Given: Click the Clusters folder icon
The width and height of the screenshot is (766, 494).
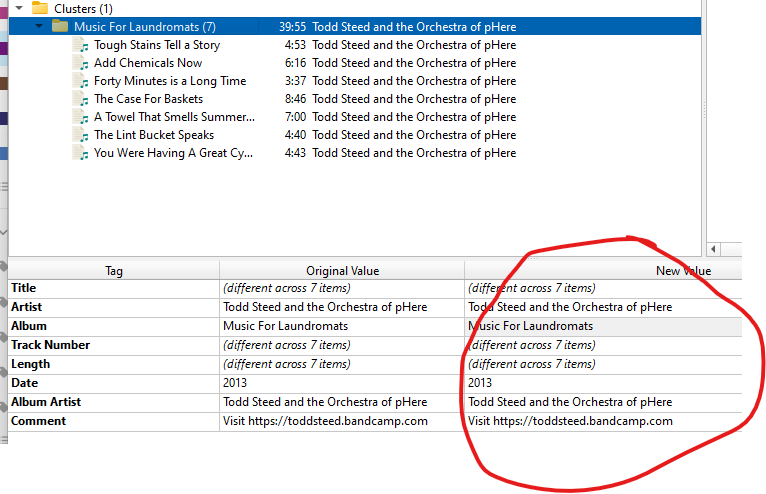Looking at the screenshot, I should point(40,8).
